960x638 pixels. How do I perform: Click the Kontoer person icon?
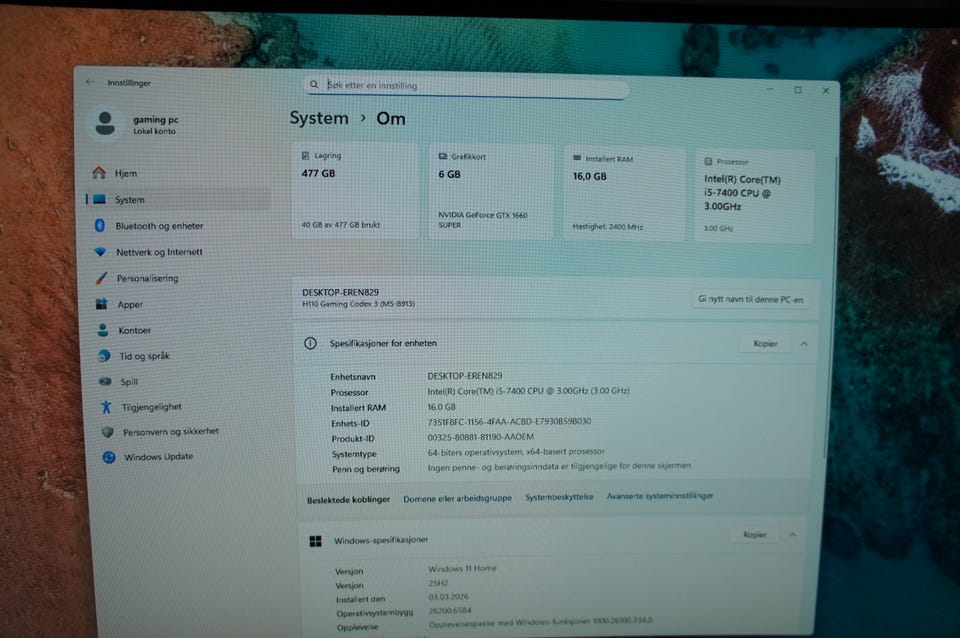103,330
